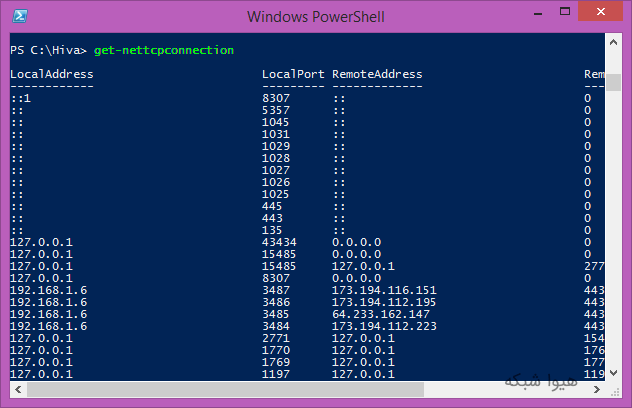Click the PowerShell icon in the title bar
This screenshot has width=632, height=408.
(x=19, y=15)
